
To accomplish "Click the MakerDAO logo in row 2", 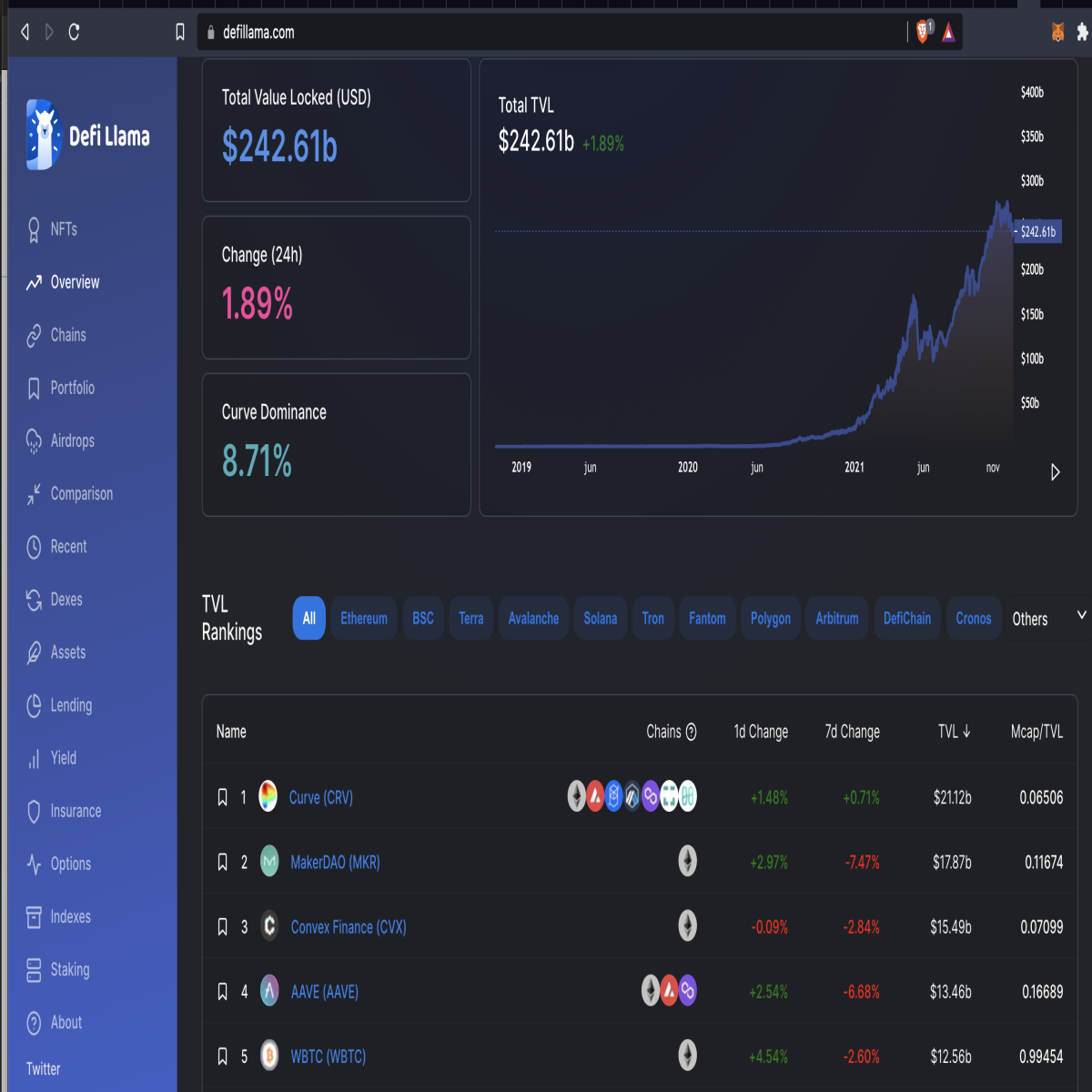I will coord(269,861).
